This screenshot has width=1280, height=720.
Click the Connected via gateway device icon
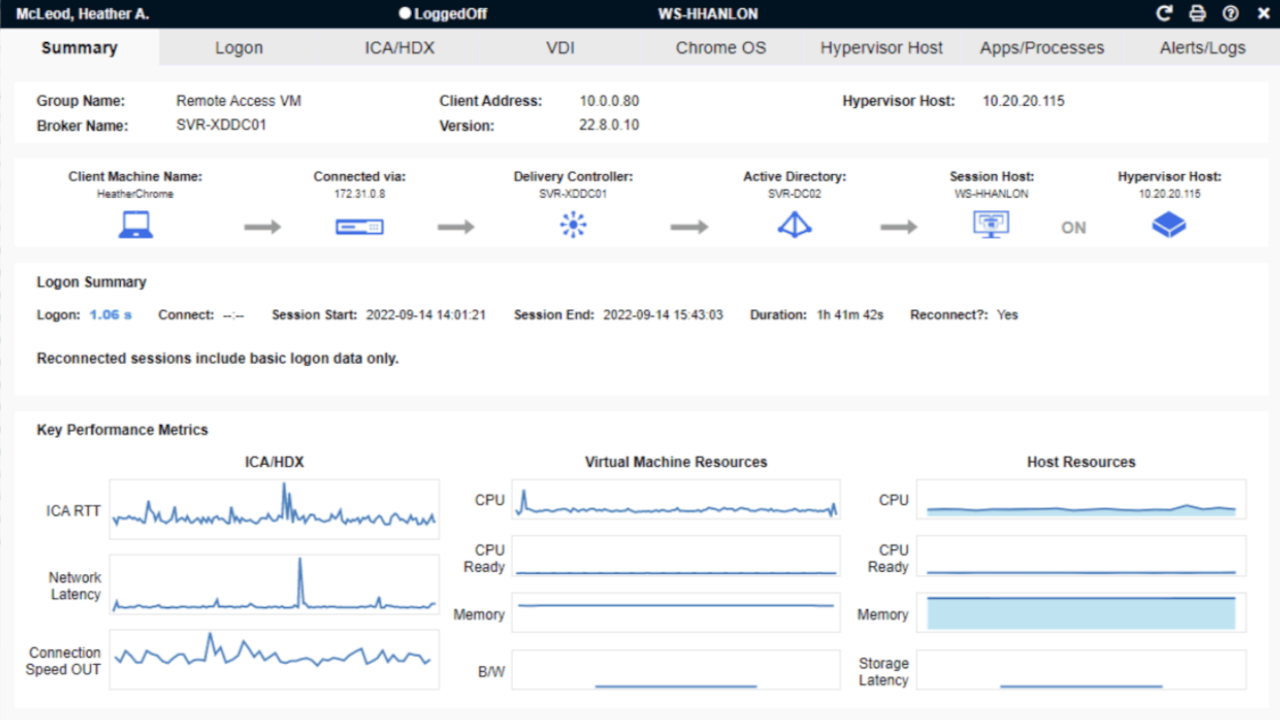tap(358, 227)
